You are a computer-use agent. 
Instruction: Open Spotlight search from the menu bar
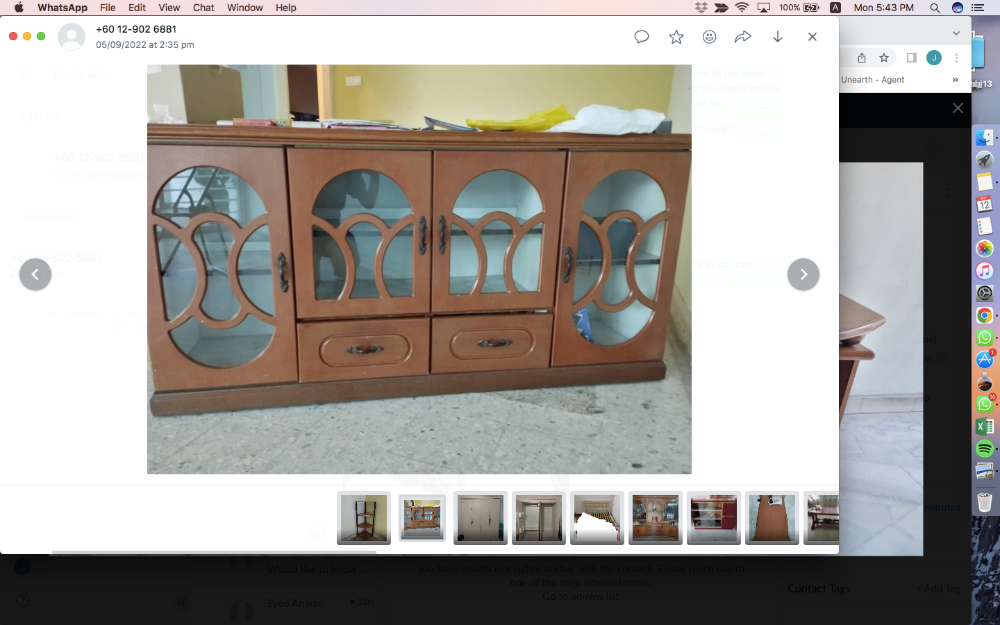[x=935, y=7]
